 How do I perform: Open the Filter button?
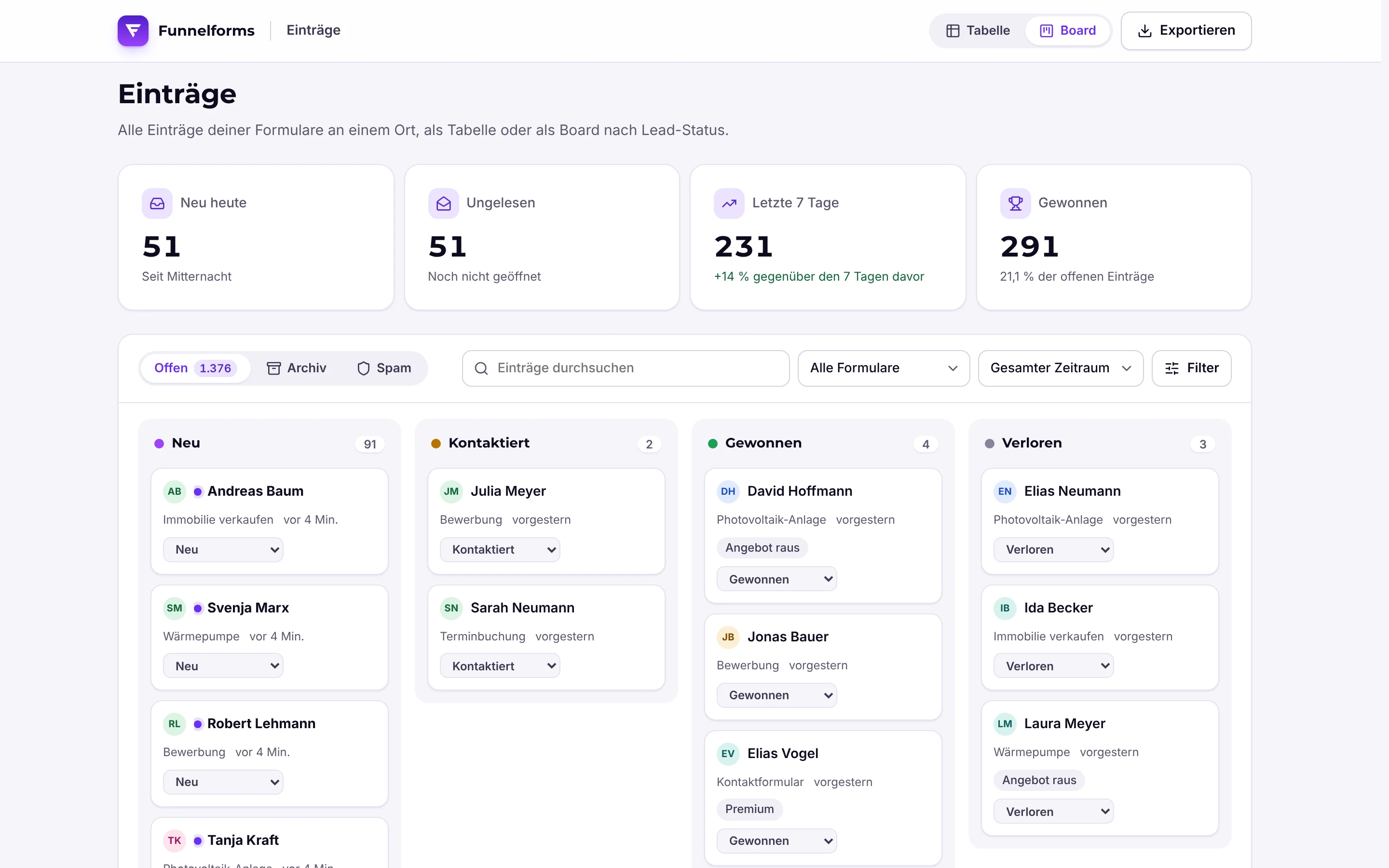(x=1191, y=368)
